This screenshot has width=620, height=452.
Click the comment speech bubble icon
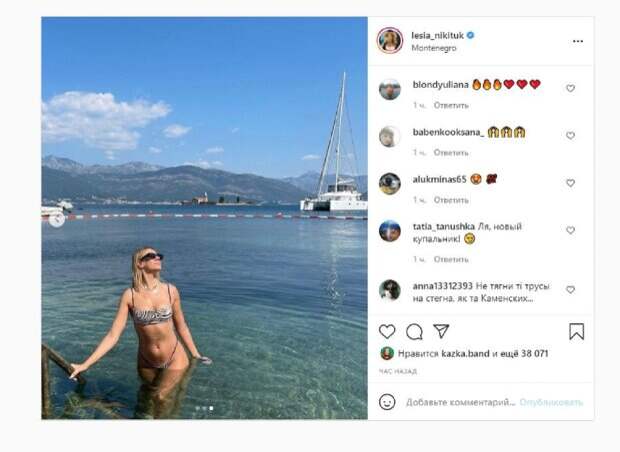click(x=414, y=332)
